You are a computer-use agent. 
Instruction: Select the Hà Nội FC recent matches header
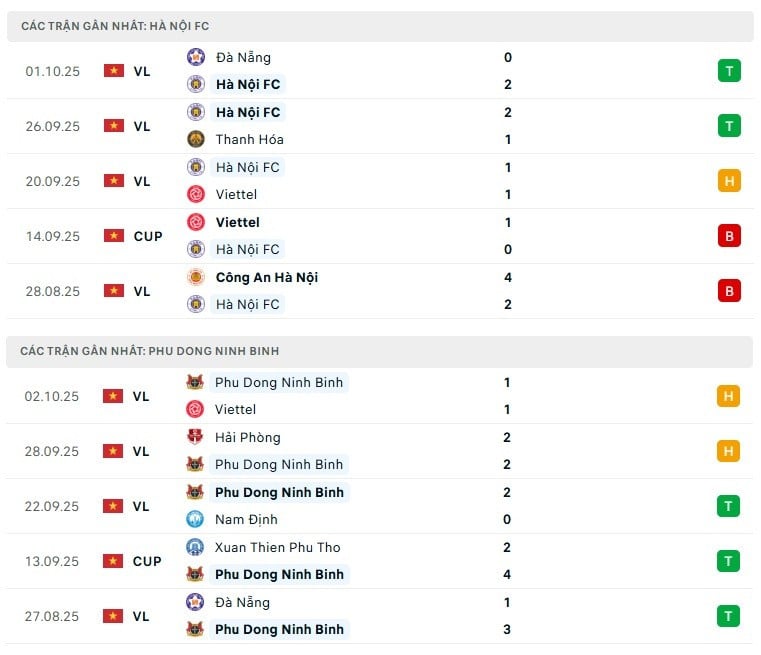(x=115, y=26)
